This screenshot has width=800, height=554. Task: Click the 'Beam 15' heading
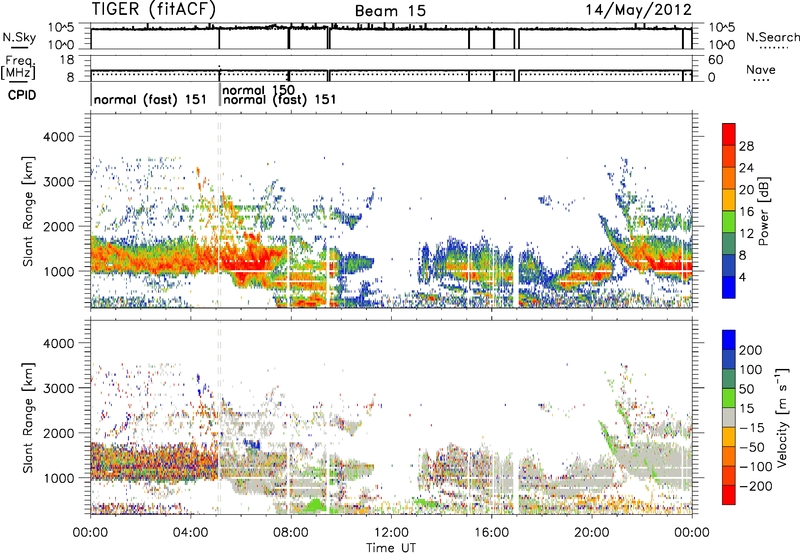(390, 11)
